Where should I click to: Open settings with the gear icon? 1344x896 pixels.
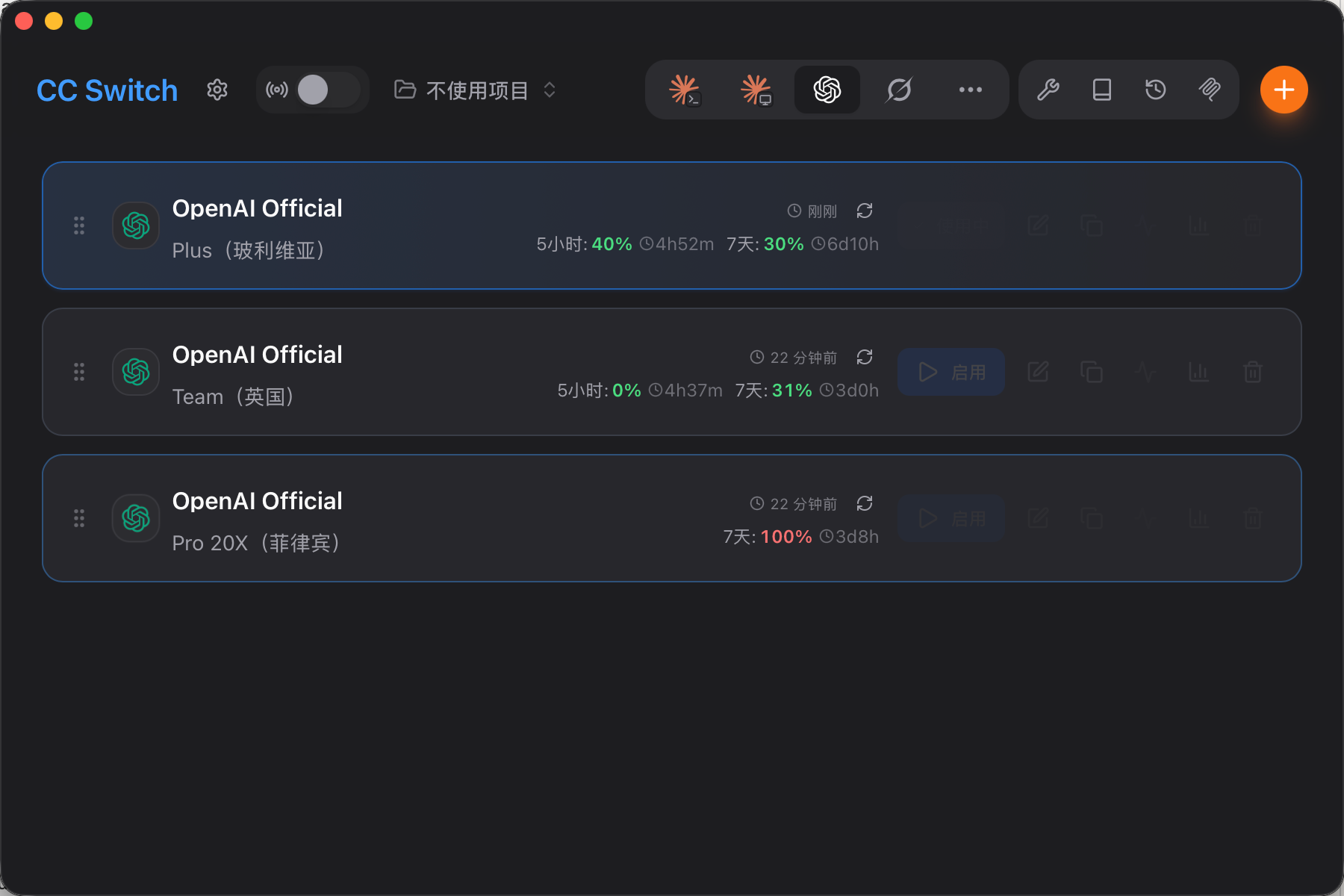(x=217, y=90)
